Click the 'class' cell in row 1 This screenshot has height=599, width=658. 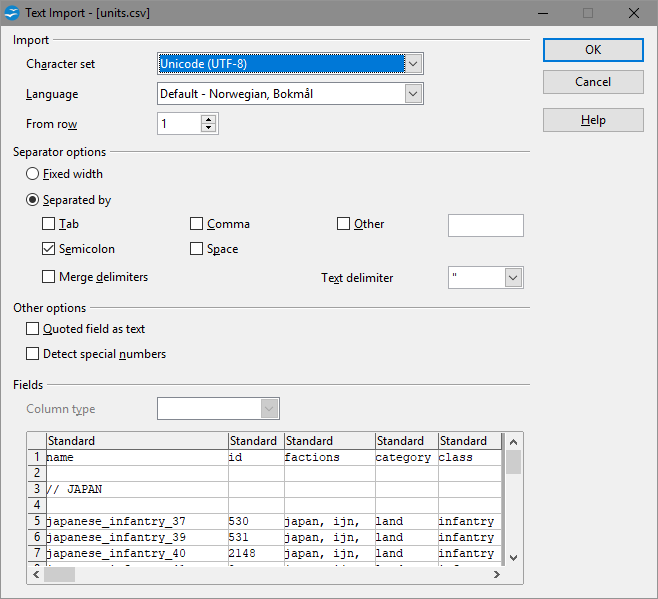click(470, 457)
